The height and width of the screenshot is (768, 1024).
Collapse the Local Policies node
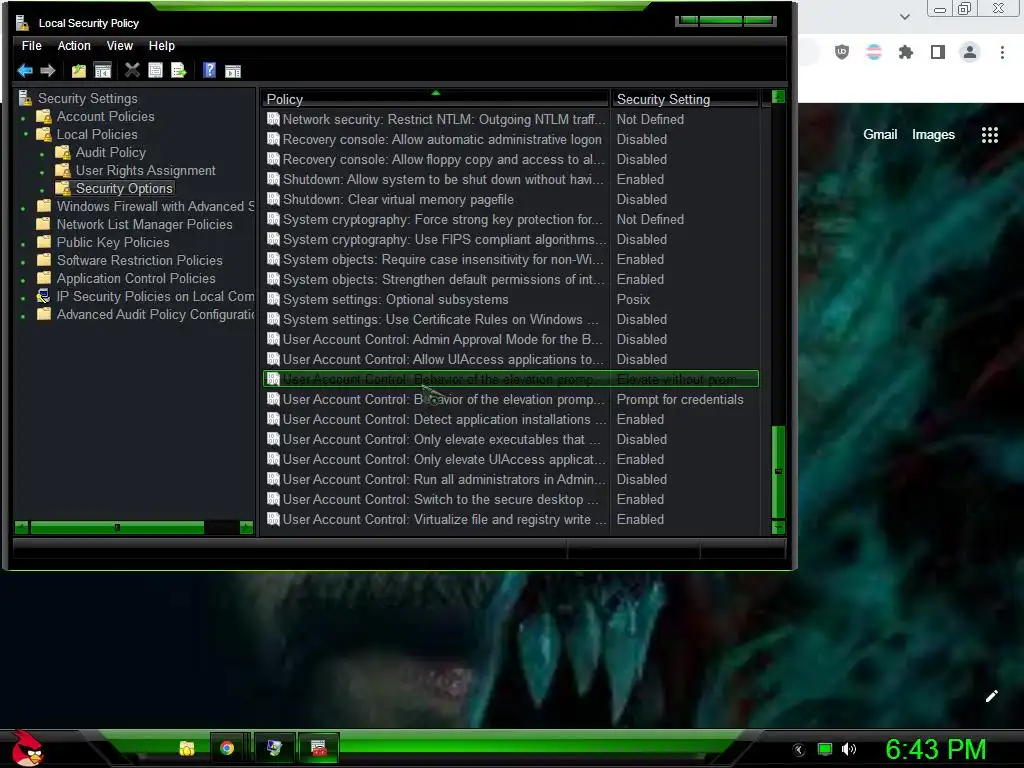[25, 135]
